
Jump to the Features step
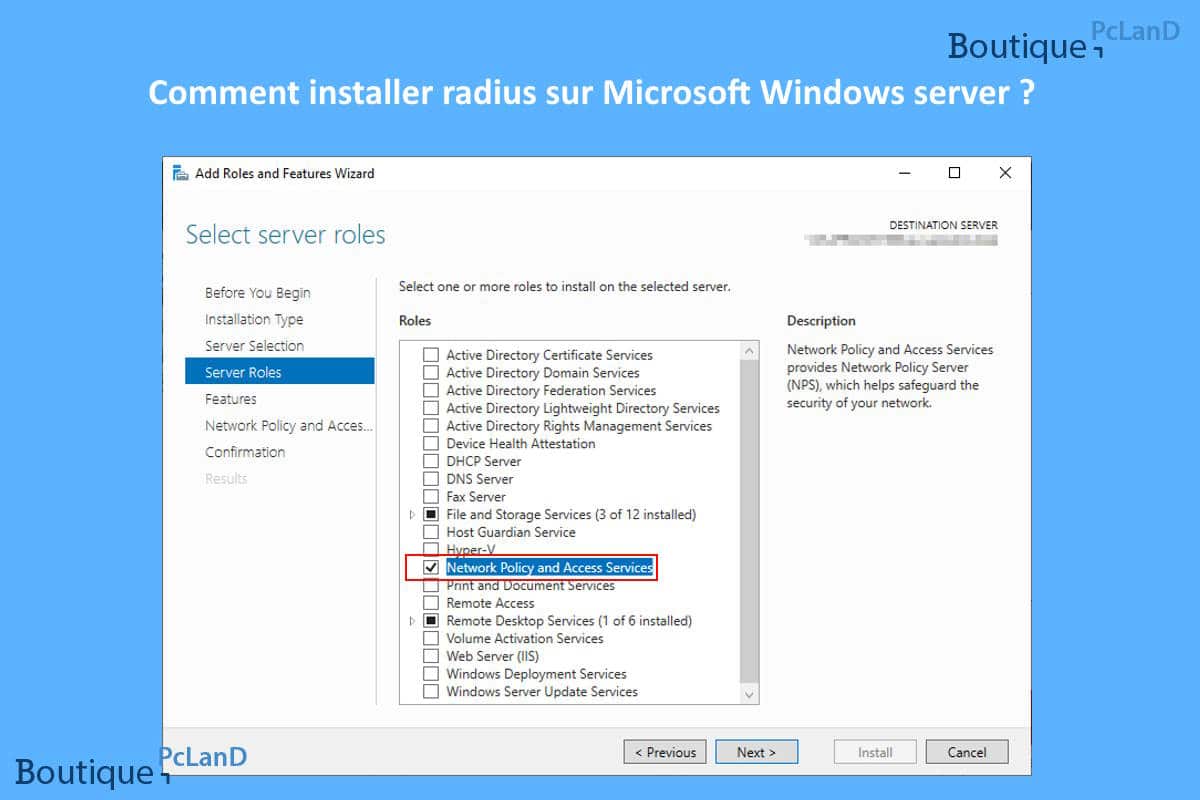[231, 399]
